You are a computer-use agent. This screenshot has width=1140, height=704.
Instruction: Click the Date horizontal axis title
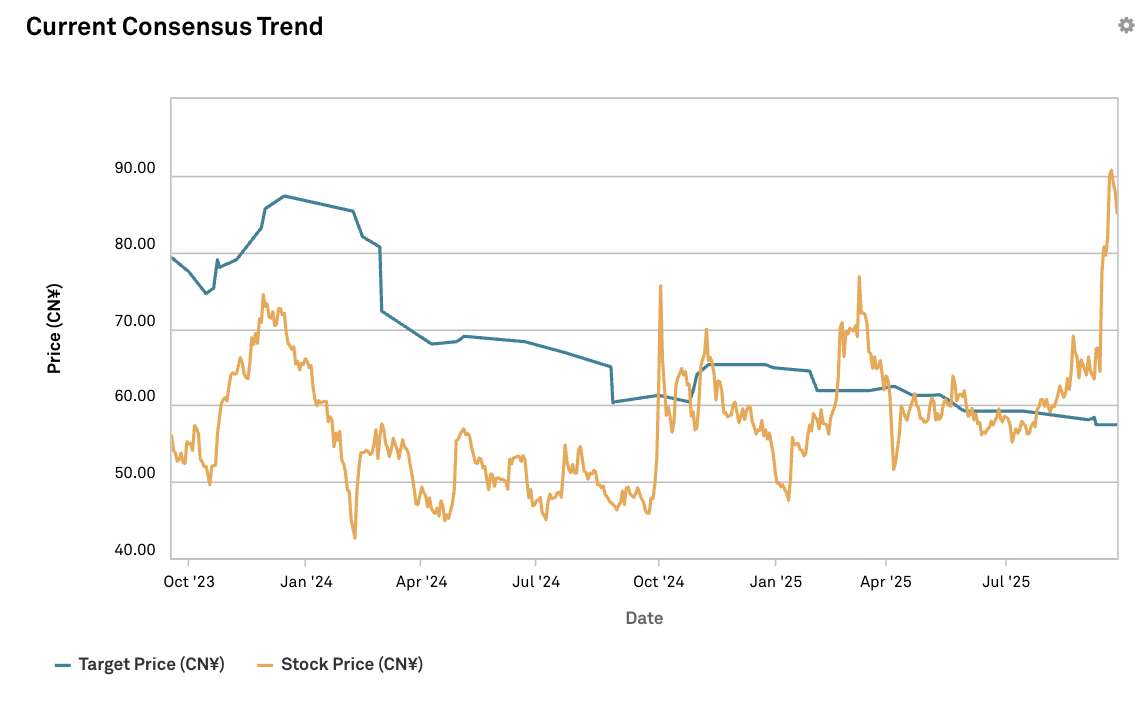pos(644,618)
